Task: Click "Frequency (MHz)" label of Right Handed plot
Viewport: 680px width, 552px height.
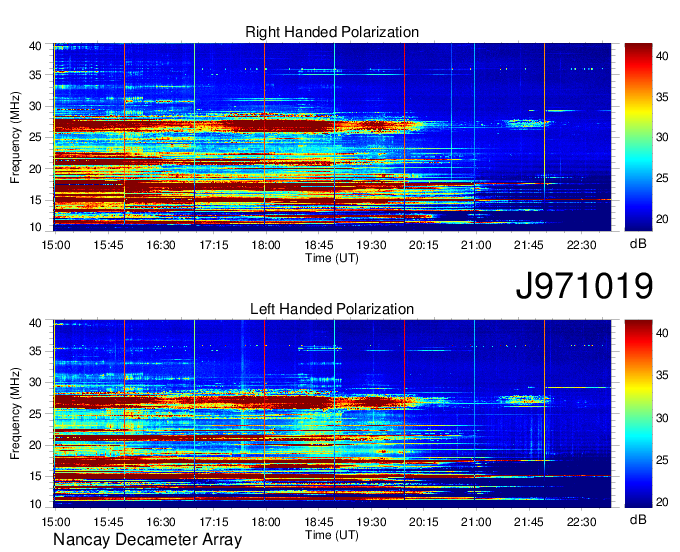Action: 15,137
